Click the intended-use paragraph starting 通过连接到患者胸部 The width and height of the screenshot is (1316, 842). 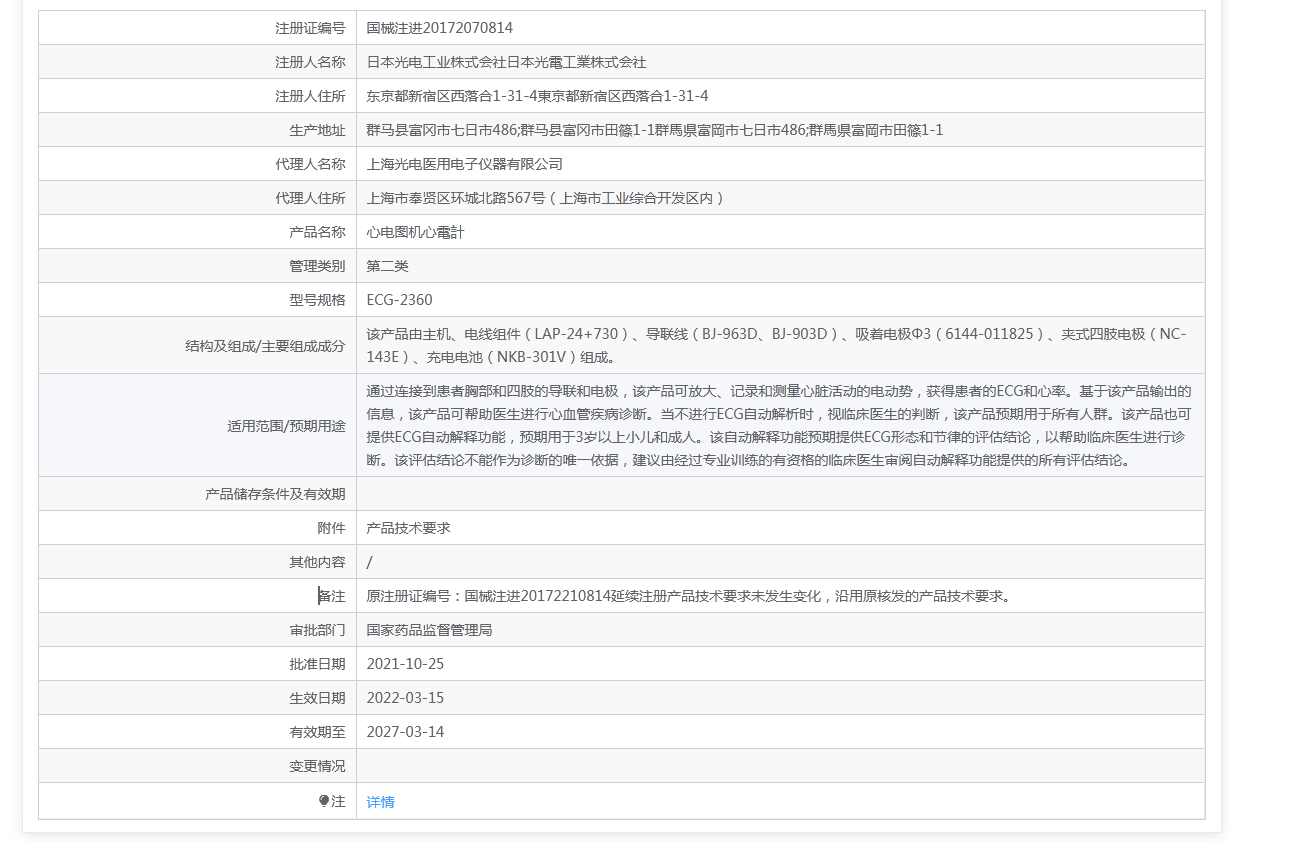click(x=779, y=425)
